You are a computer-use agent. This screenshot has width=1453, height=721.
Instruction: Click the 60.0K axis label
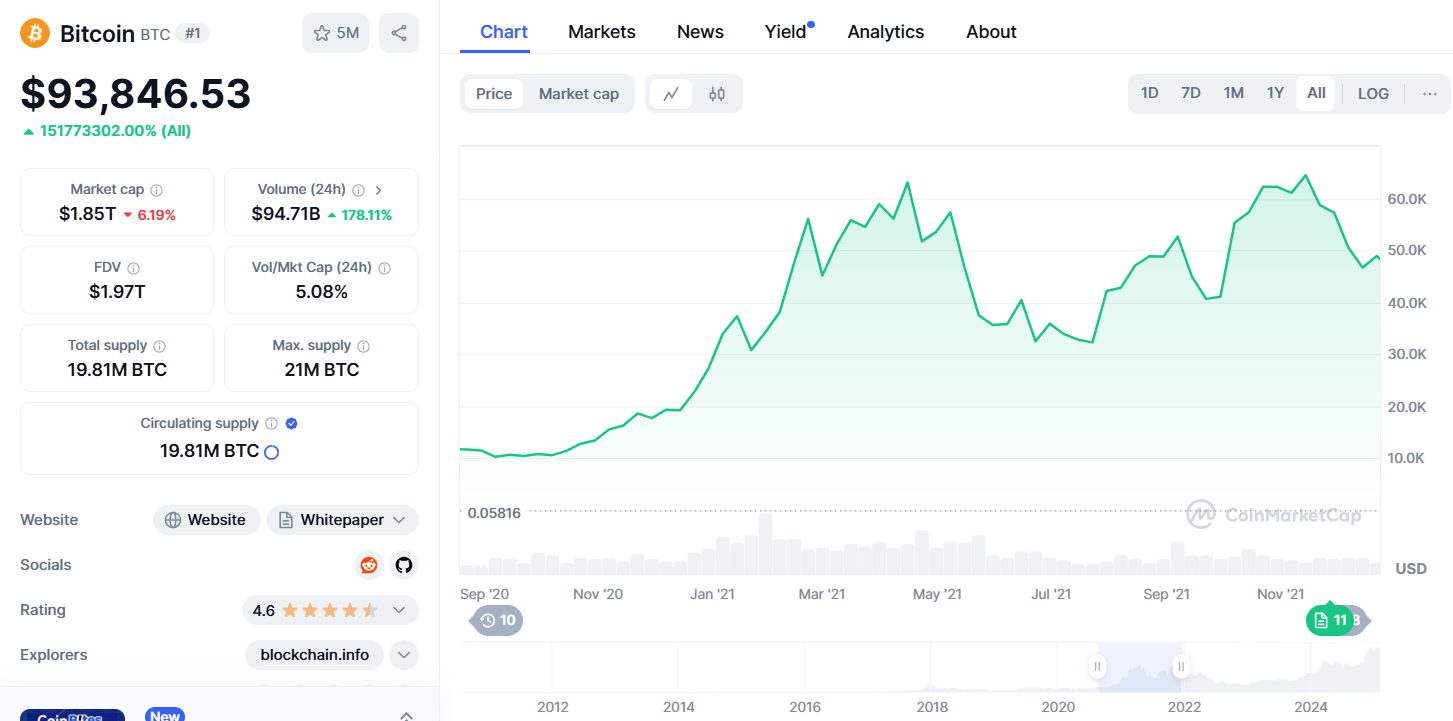pos(1407,199)
